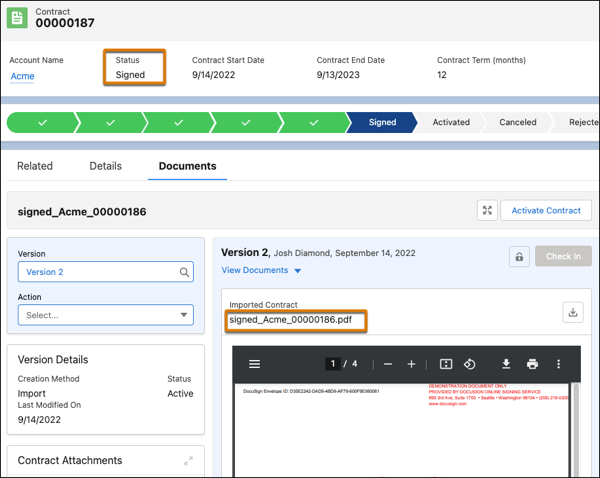The height and width of the screenshot is (478, 600).
Task: Click the contract record icon in header
Action: tap(18, 18)
